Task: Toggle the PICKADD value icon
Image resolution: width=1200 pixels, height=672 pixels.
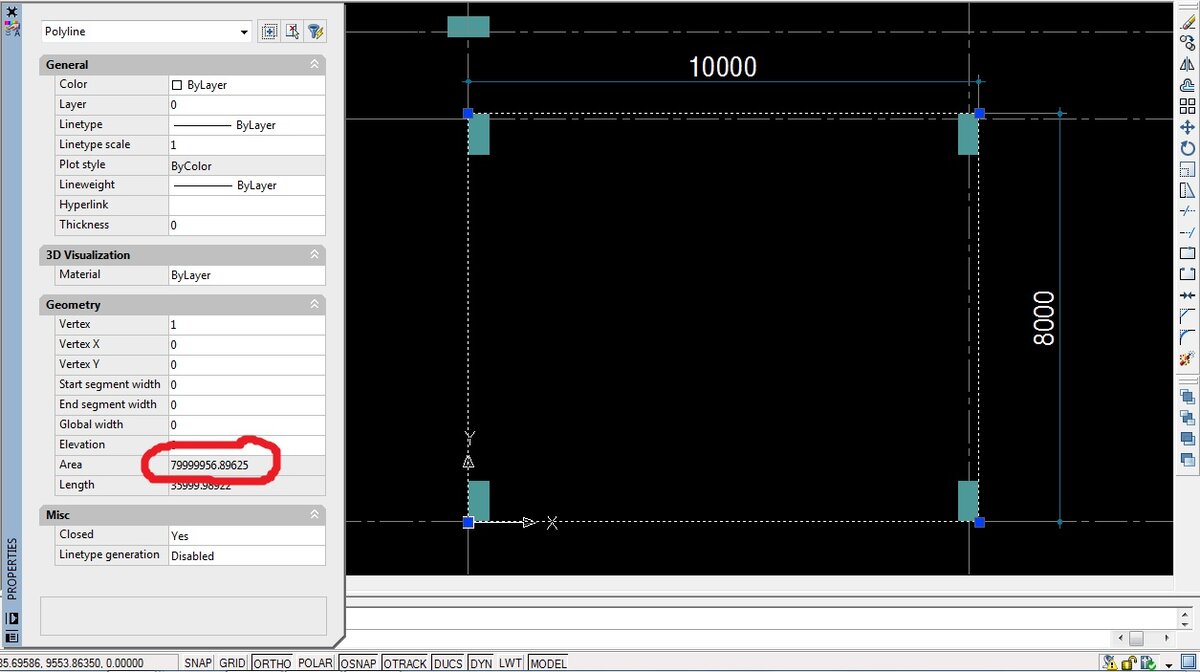Action: pyautogui.click(x=269, y=31)
